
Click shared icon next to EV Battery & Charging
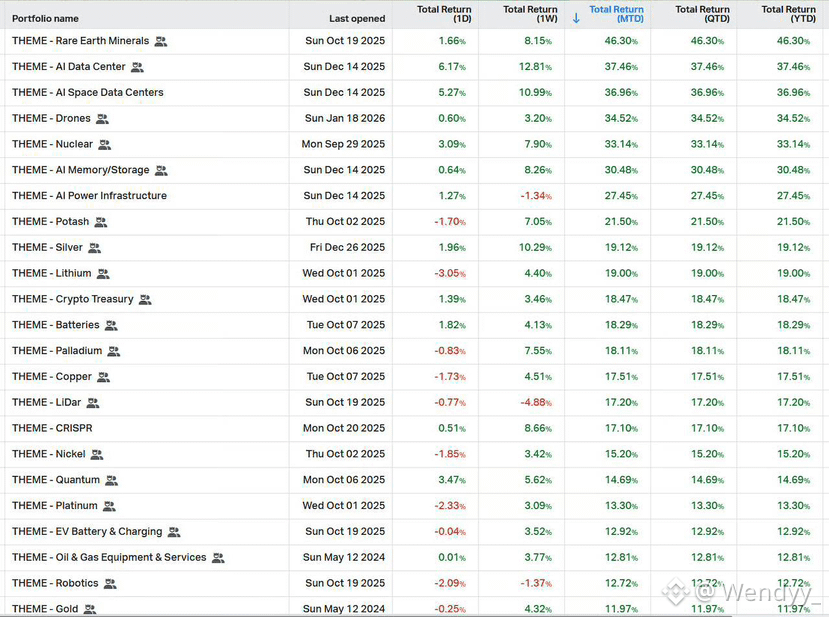pos(174,532)
